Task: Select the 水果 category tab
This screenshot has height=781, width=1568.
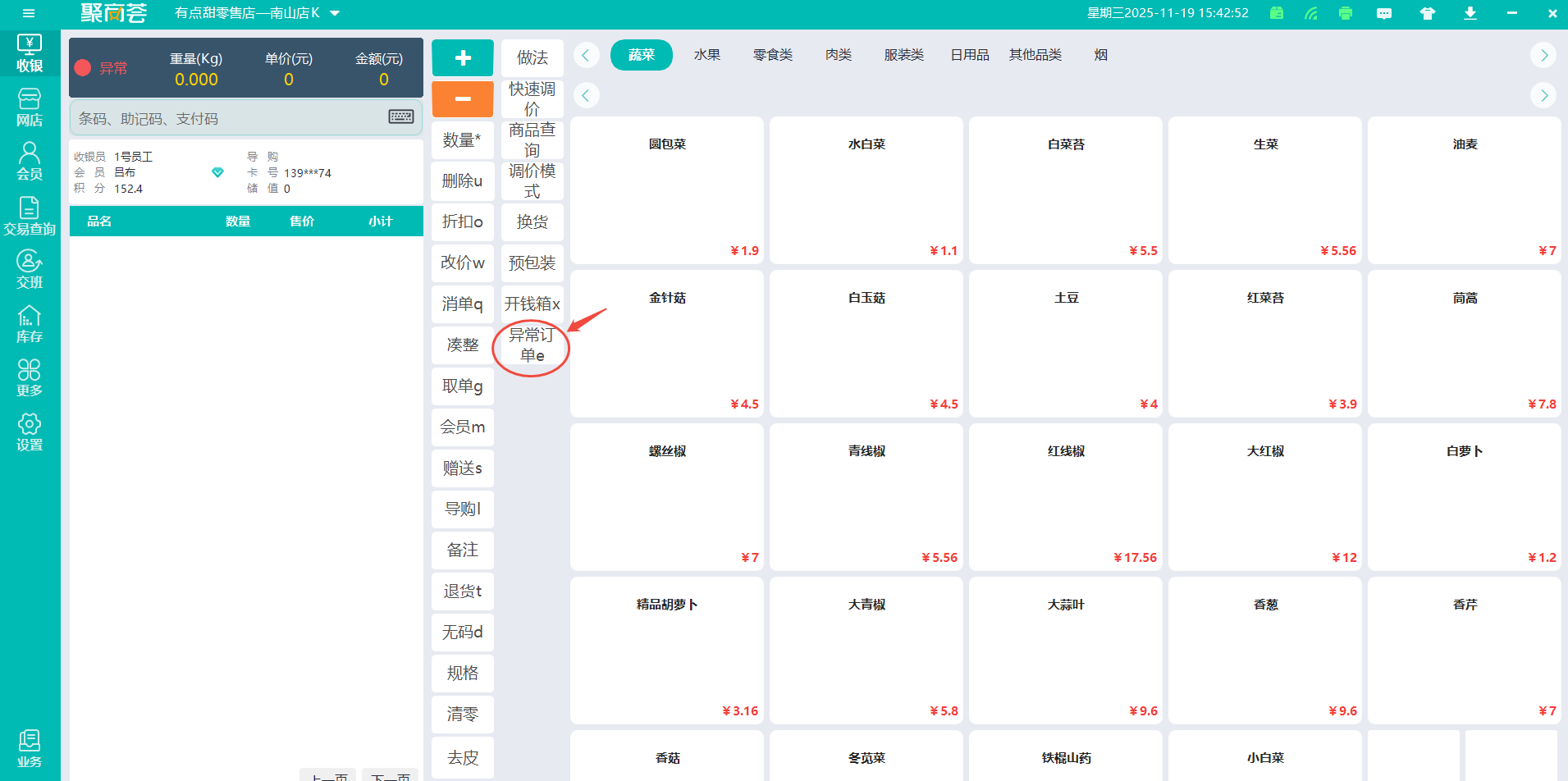Action: [707, 55]
